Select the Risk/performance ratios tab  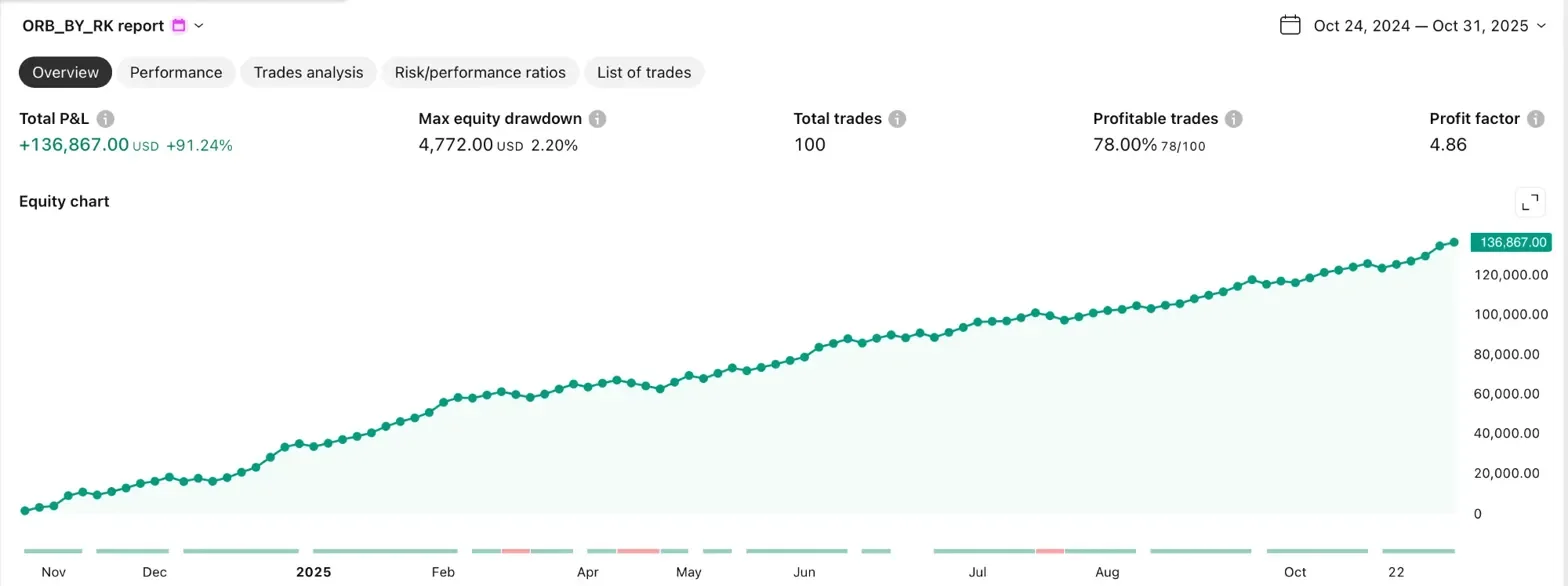(x=480, y=72)
